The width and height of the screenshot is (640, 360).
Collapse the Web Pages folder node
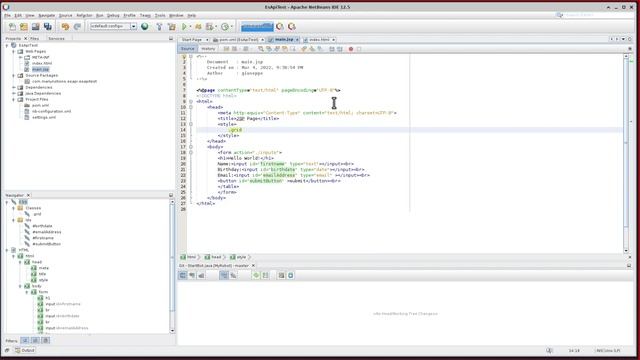(13, 51)
